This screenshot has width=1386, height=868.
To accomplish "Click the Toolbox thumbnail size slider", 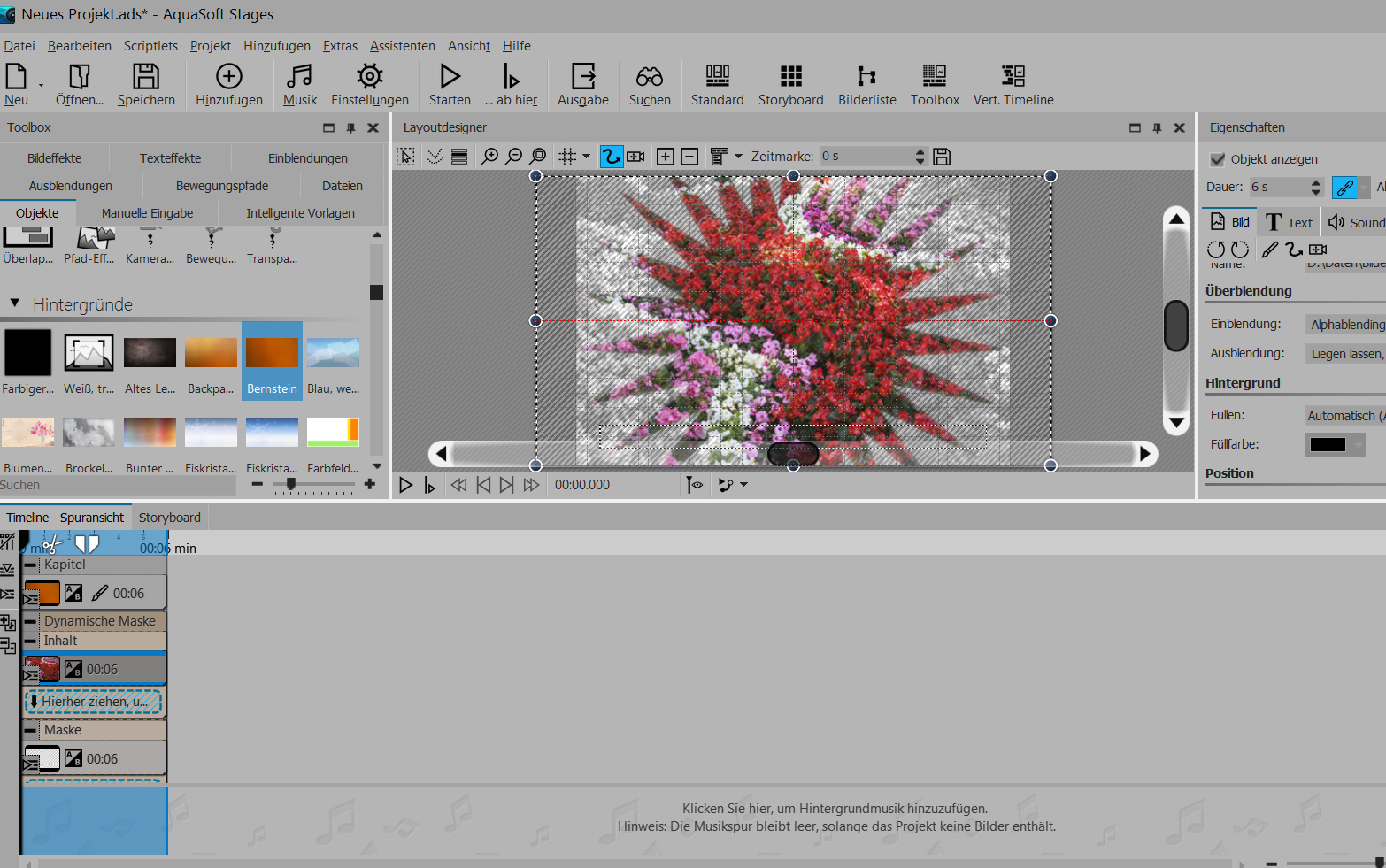I will pyautogui.click(x=291, y=485).
